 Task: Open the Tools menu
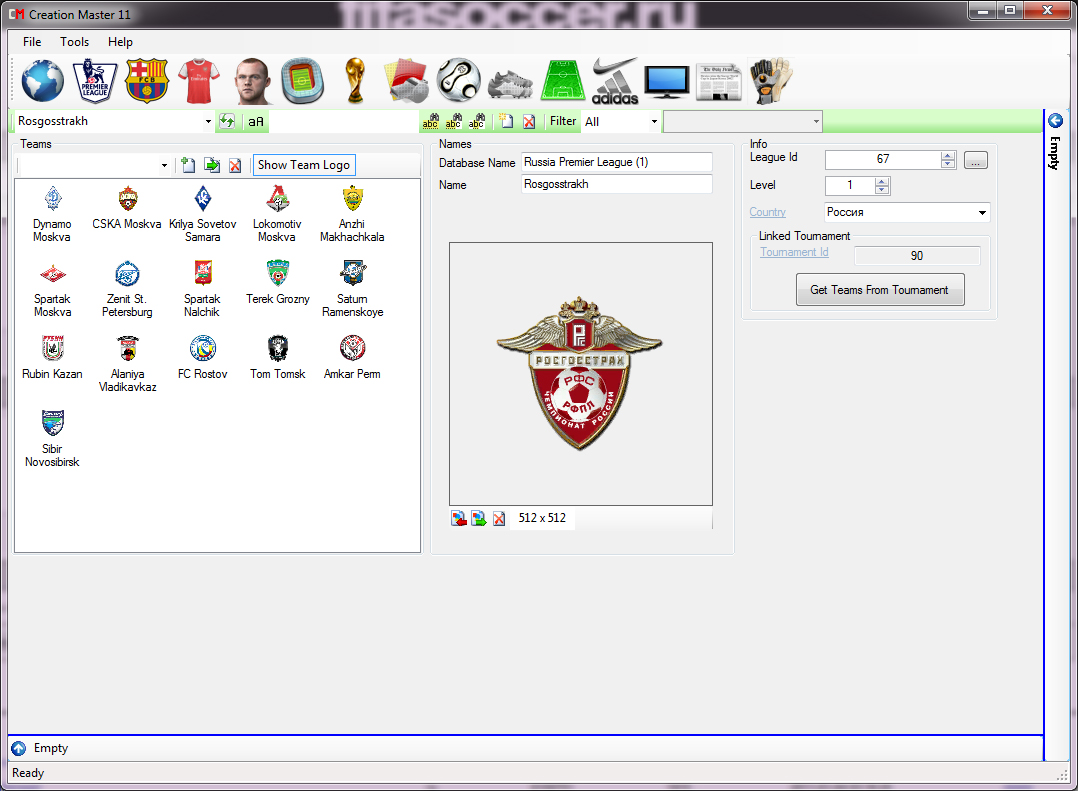tap(74, 42)
